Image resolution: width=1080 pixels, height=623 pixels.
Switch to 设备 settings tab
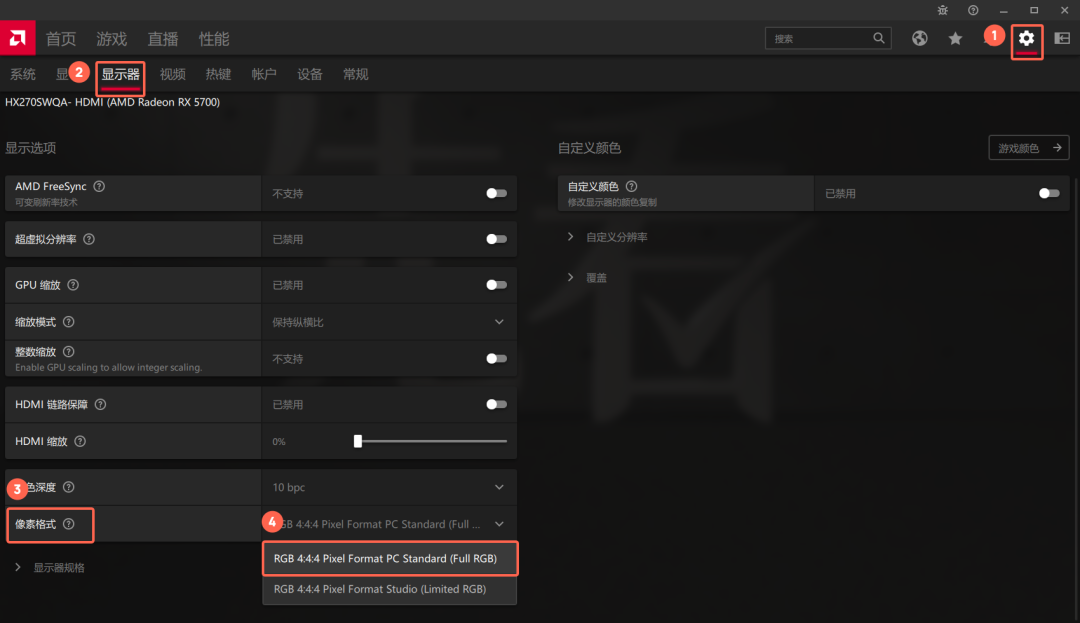310,74
